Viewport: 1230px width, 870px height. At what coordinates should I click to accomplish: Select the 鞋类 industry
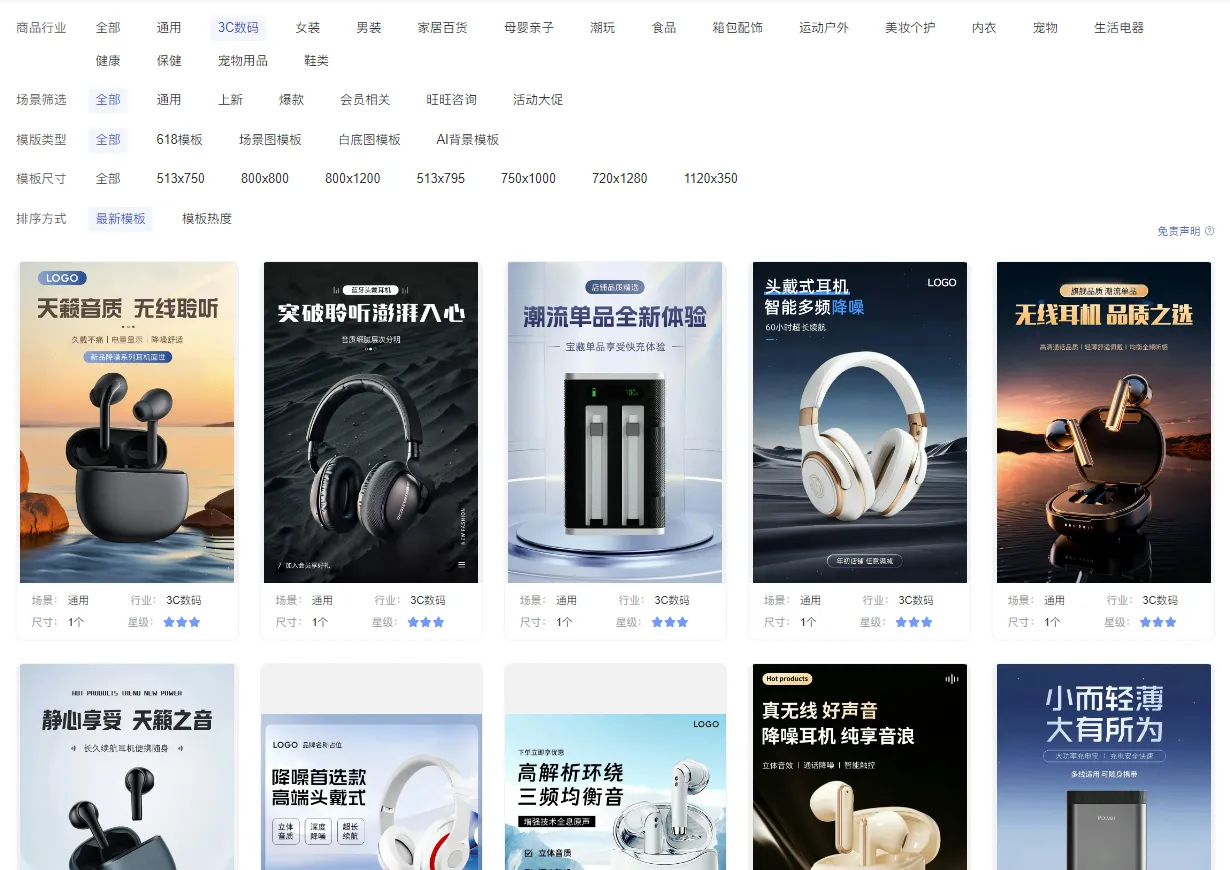tap(316, 61)
